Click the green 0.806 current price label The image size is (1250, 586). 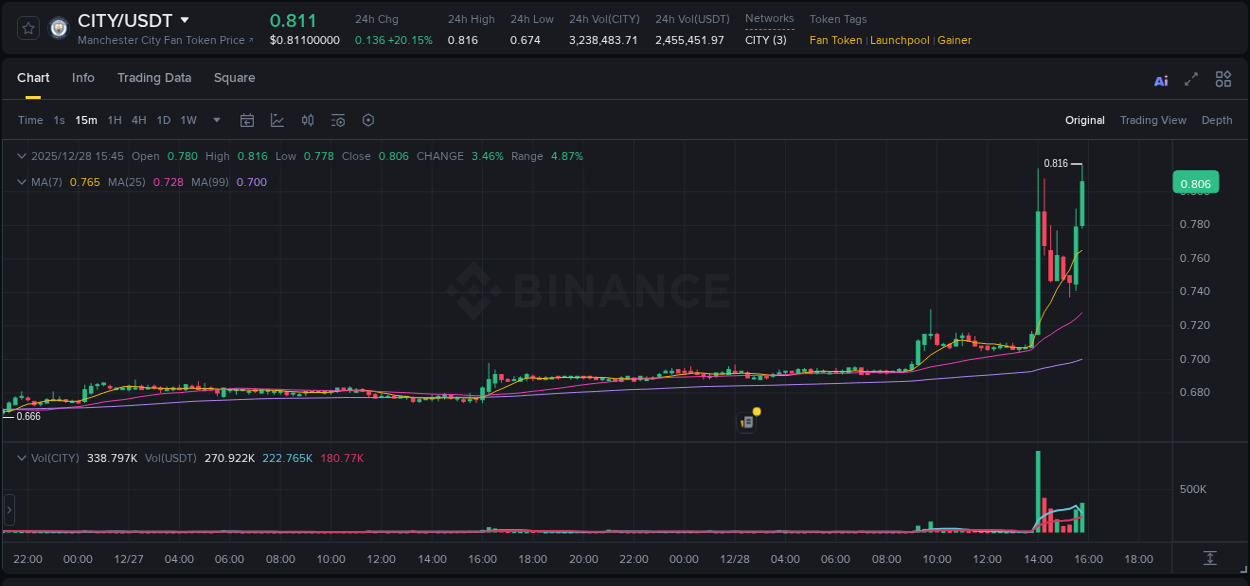click(x=1196, y=182)
